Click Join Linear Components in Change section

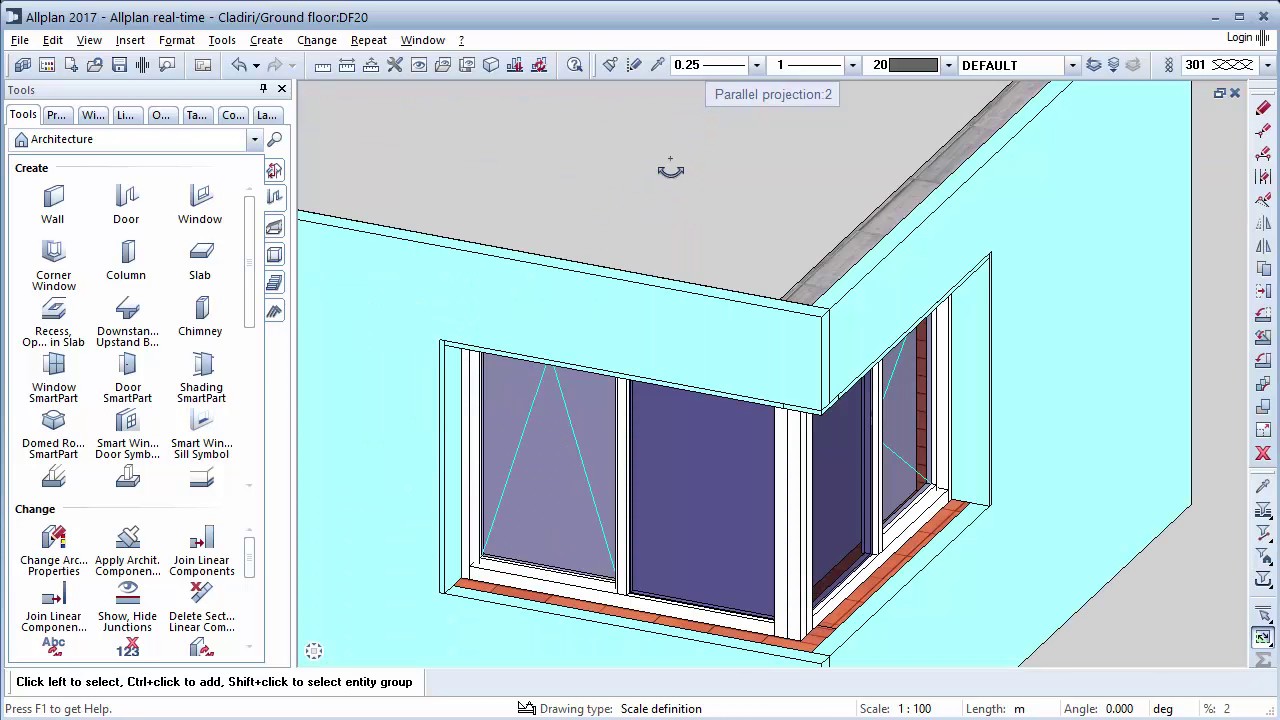pos(201,551)
